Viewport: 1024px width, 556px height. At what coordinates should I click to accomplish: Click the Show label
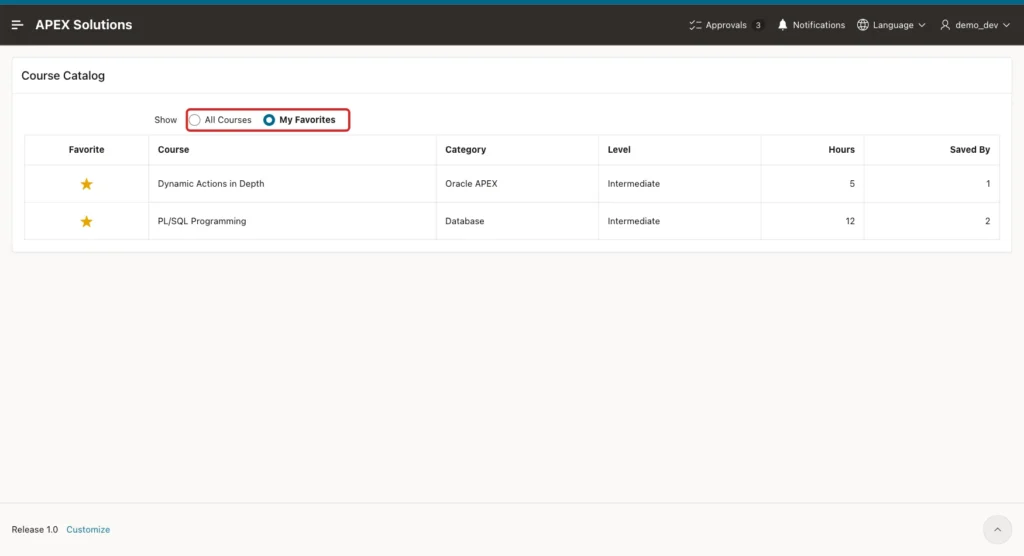coord(165,120)
